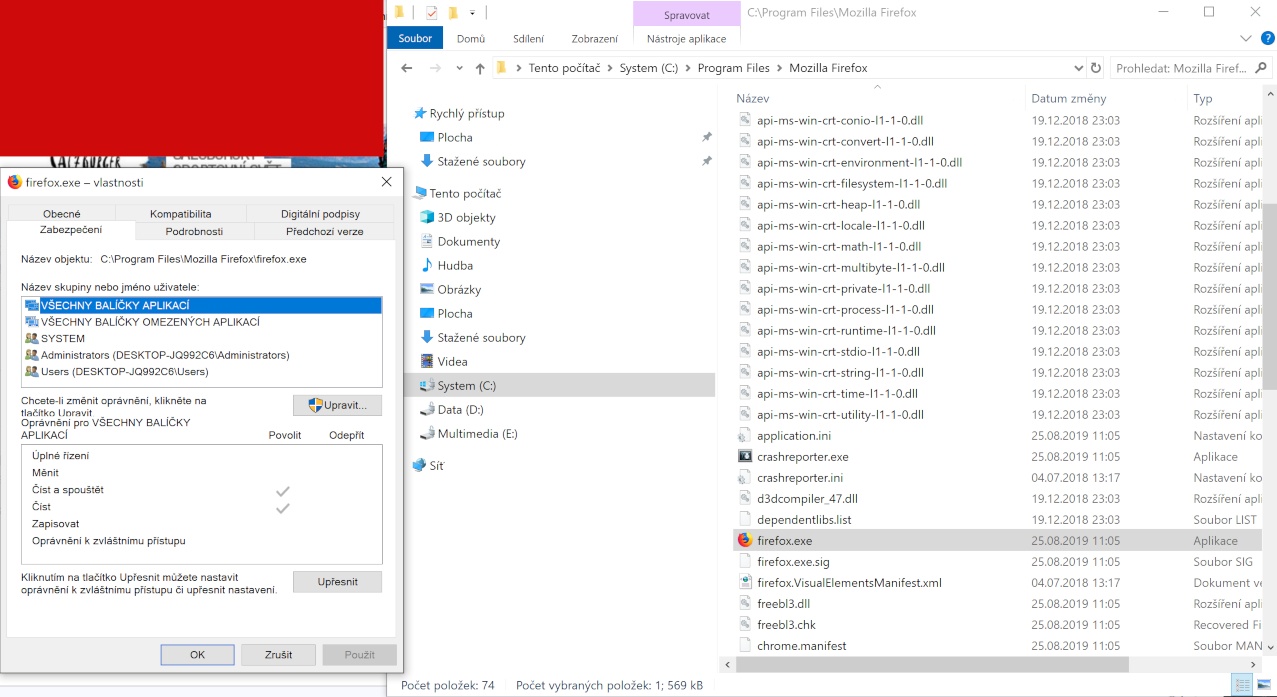Switch to the Podrobnosti properties tab
Screen dimensions: 1277x697
[x=194, y=231]
